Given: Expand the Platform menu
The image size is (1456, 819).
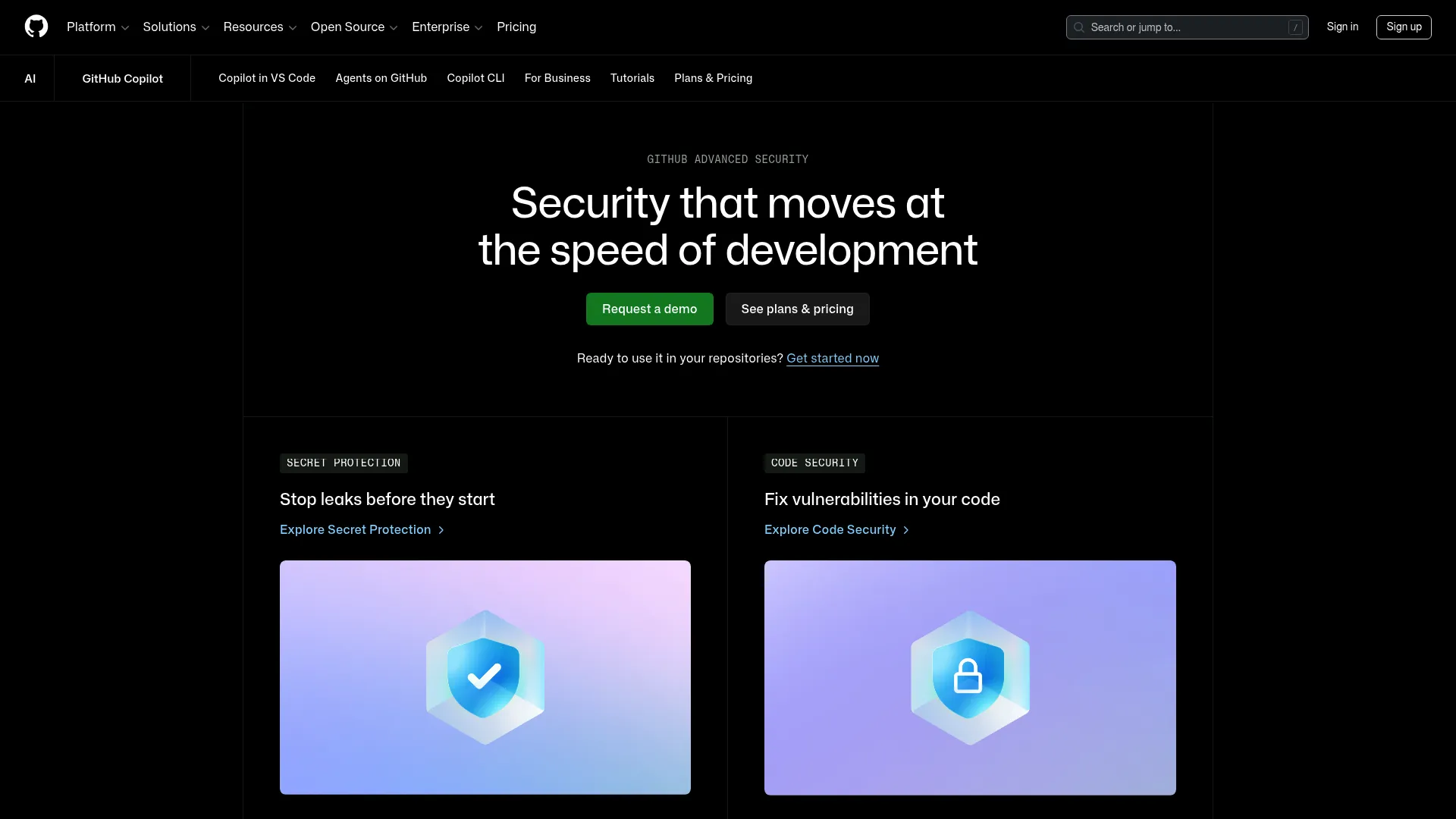Looking at the screenshot, I should 98,27.
